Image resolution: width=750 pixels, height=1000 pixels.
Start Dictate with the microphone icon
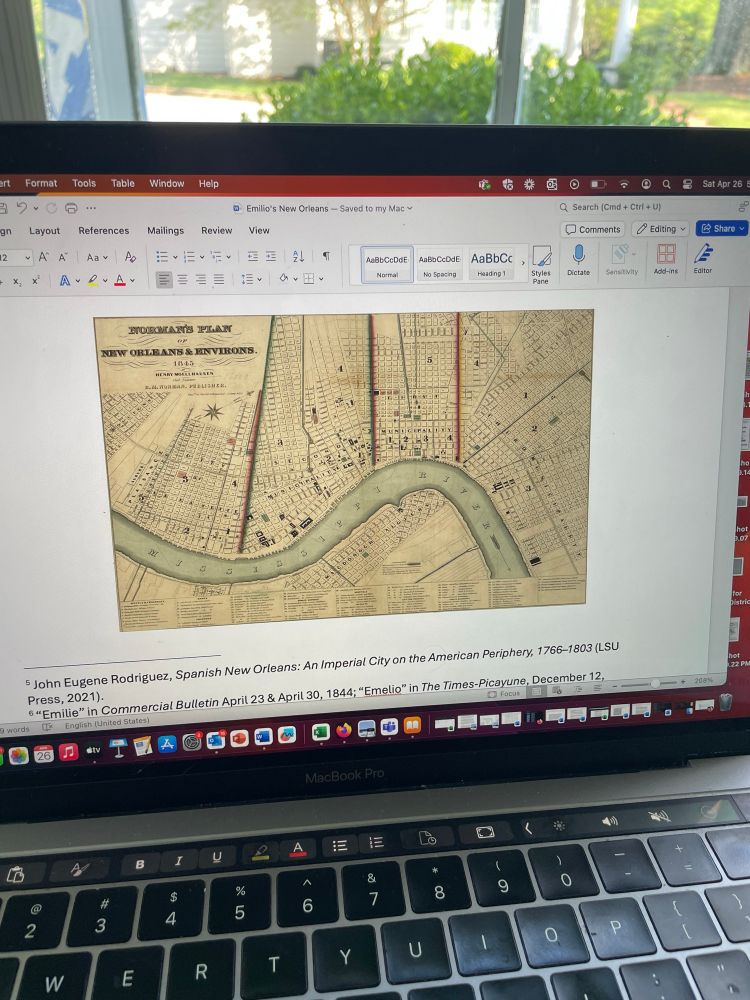point(578,260)
